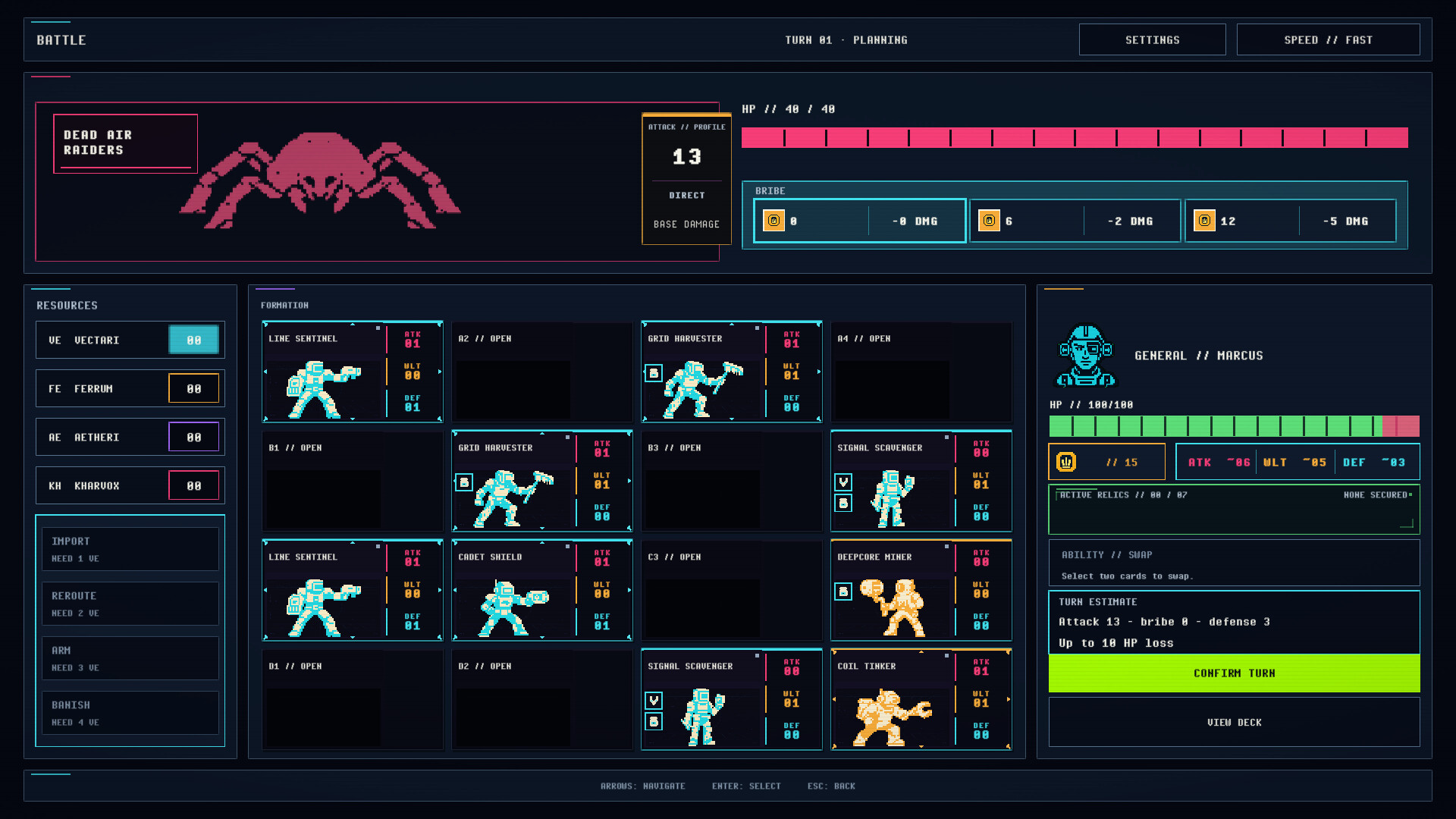1456x819 pixels.
Task: Click the Attack Profile 13 card
Action: [686, 179]
